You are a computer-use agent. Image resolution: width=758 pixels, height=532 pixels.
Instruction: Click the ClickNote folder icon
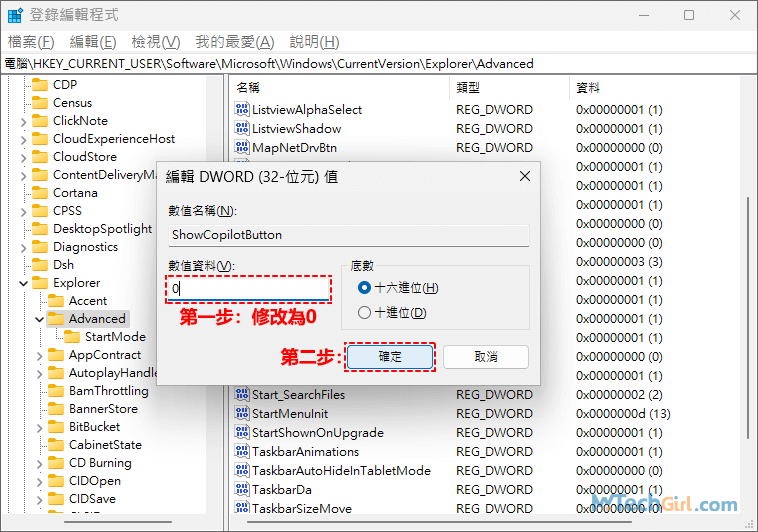pos(40,120)
